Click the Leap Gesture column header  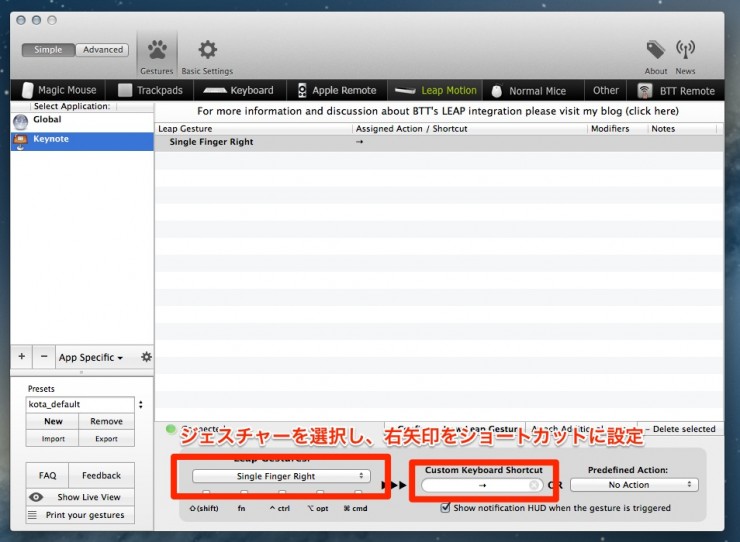coord(253,128)
